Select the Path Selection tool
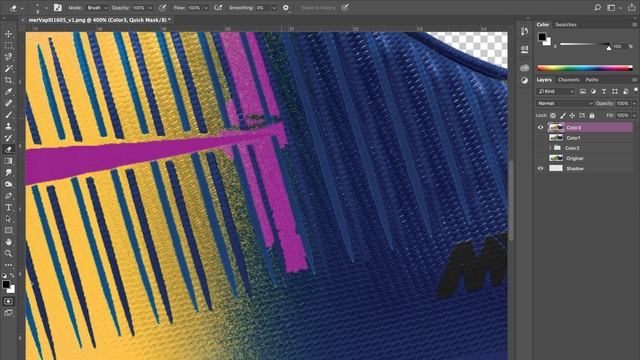The height and width of the screenshot is (360, 640). (x=8, y=219)
